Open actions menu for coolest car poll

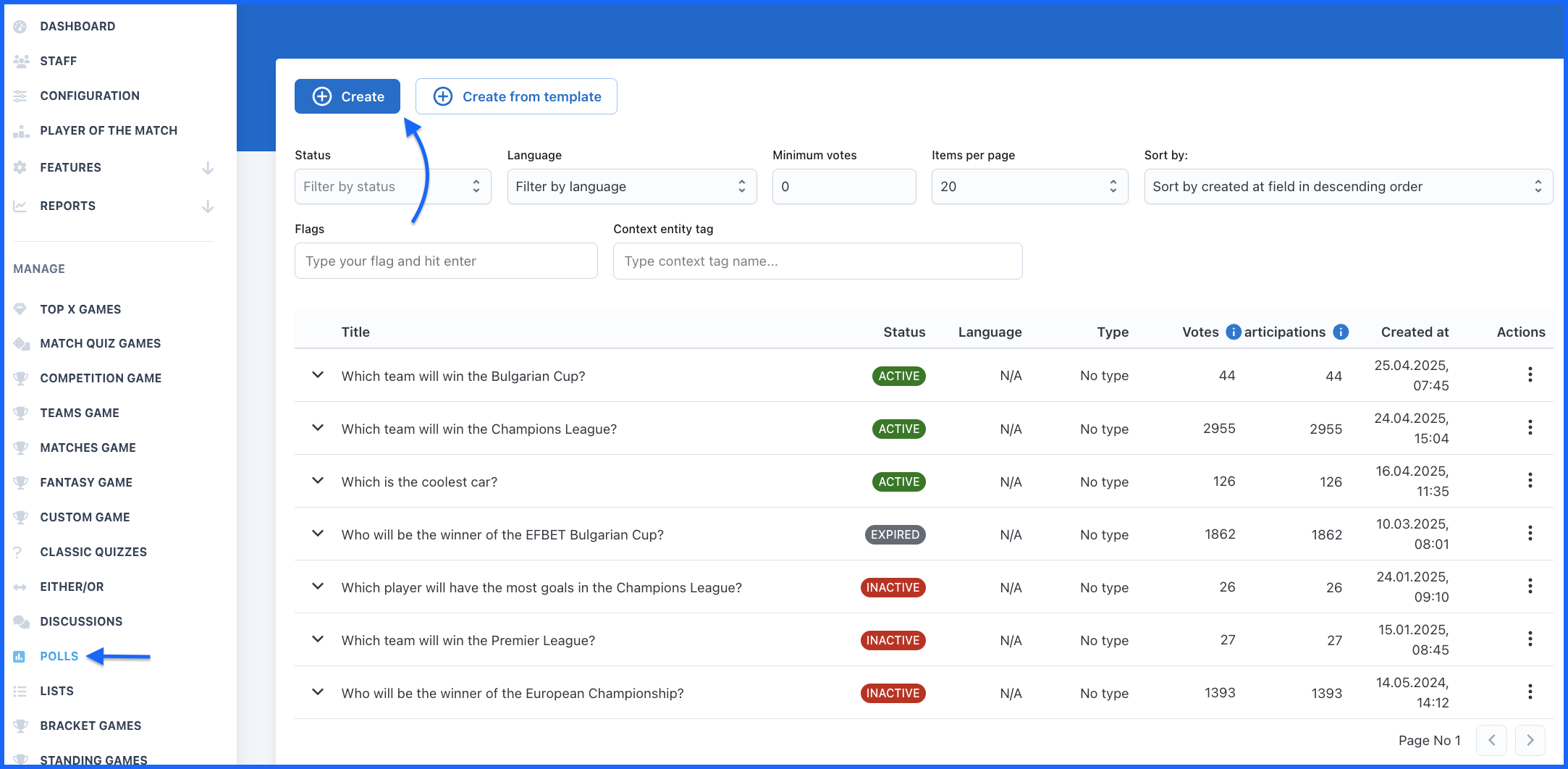[1530, 481]
